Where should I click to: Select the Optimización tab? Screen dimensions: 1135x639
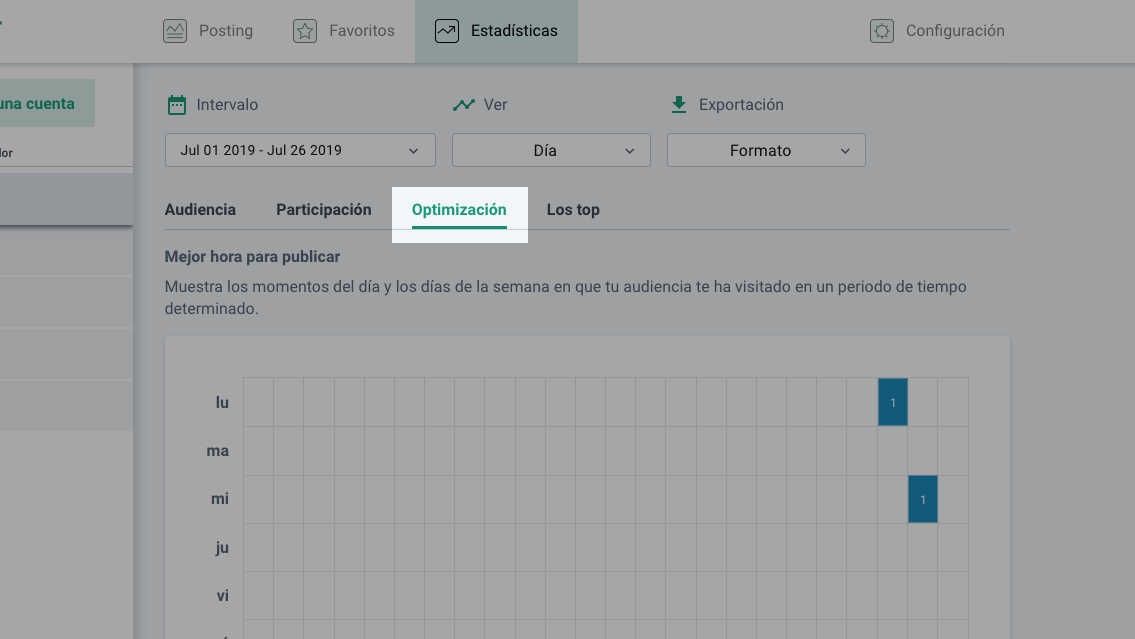(459, 210)
